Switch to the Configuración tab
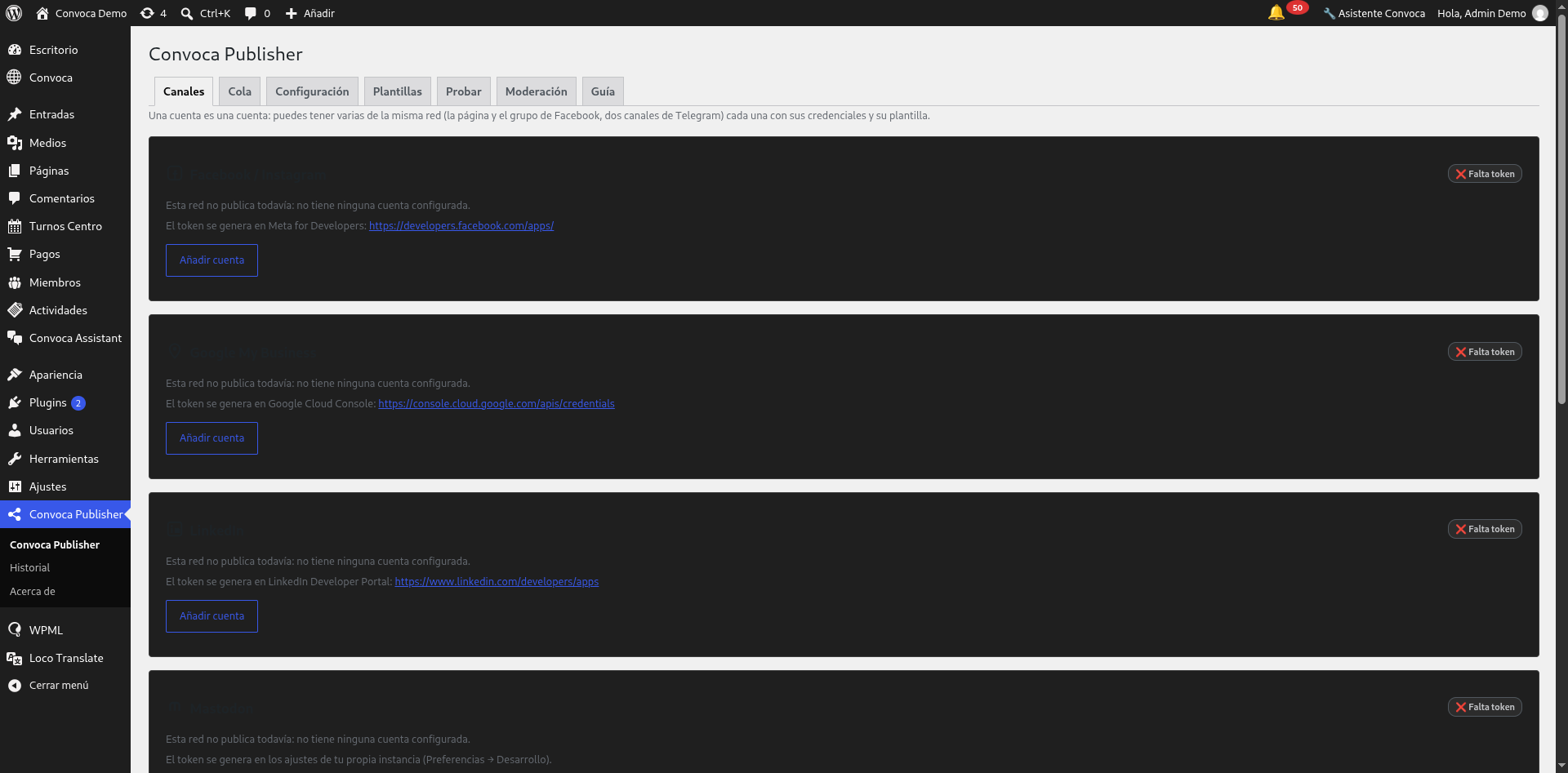The image size is (1568, 773). click(312, 91)
